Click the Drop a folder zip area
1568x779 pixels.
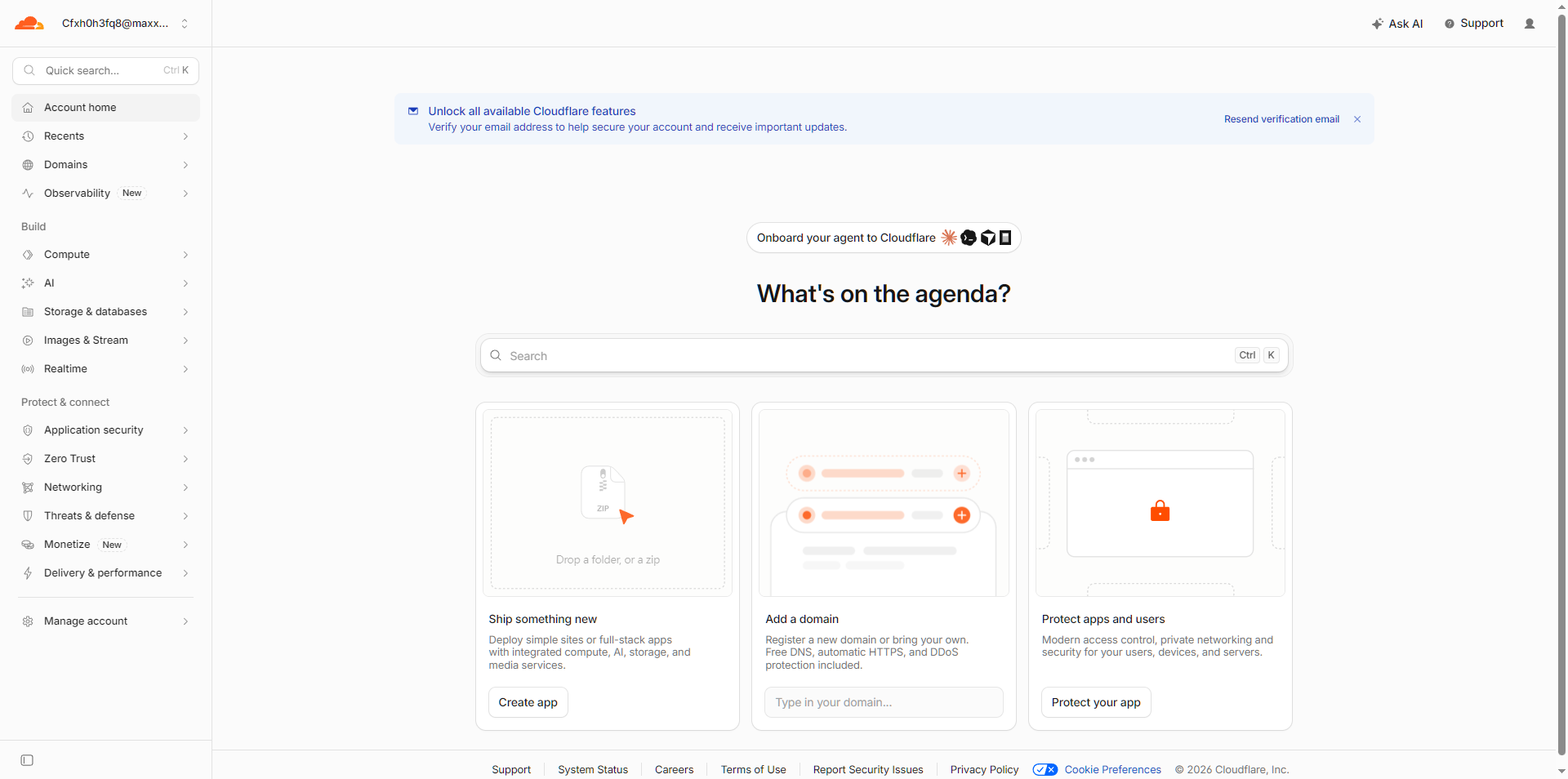tap(608, 503)
